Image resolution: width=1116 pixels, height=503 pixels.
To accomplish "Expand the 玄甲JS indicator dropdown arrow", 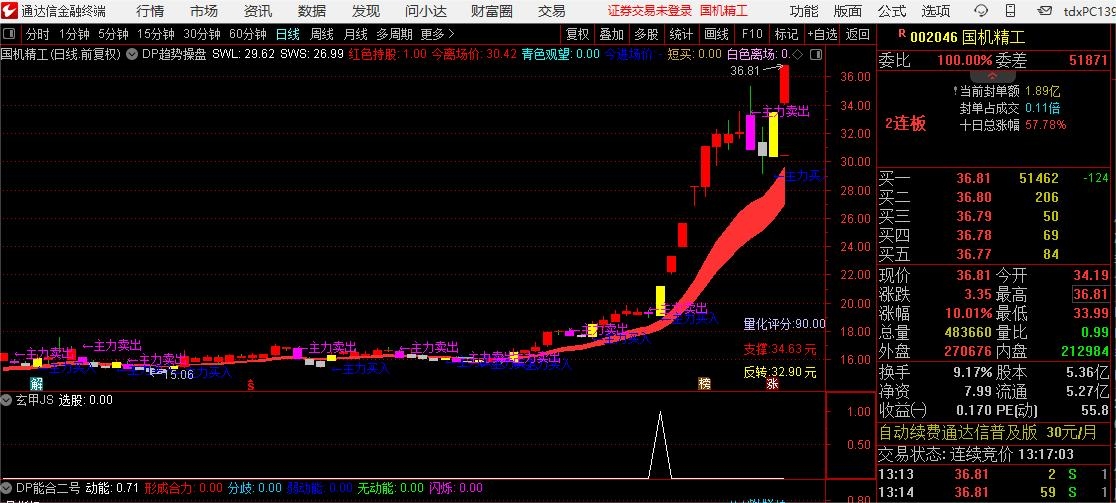I will (x=8, y=400).
